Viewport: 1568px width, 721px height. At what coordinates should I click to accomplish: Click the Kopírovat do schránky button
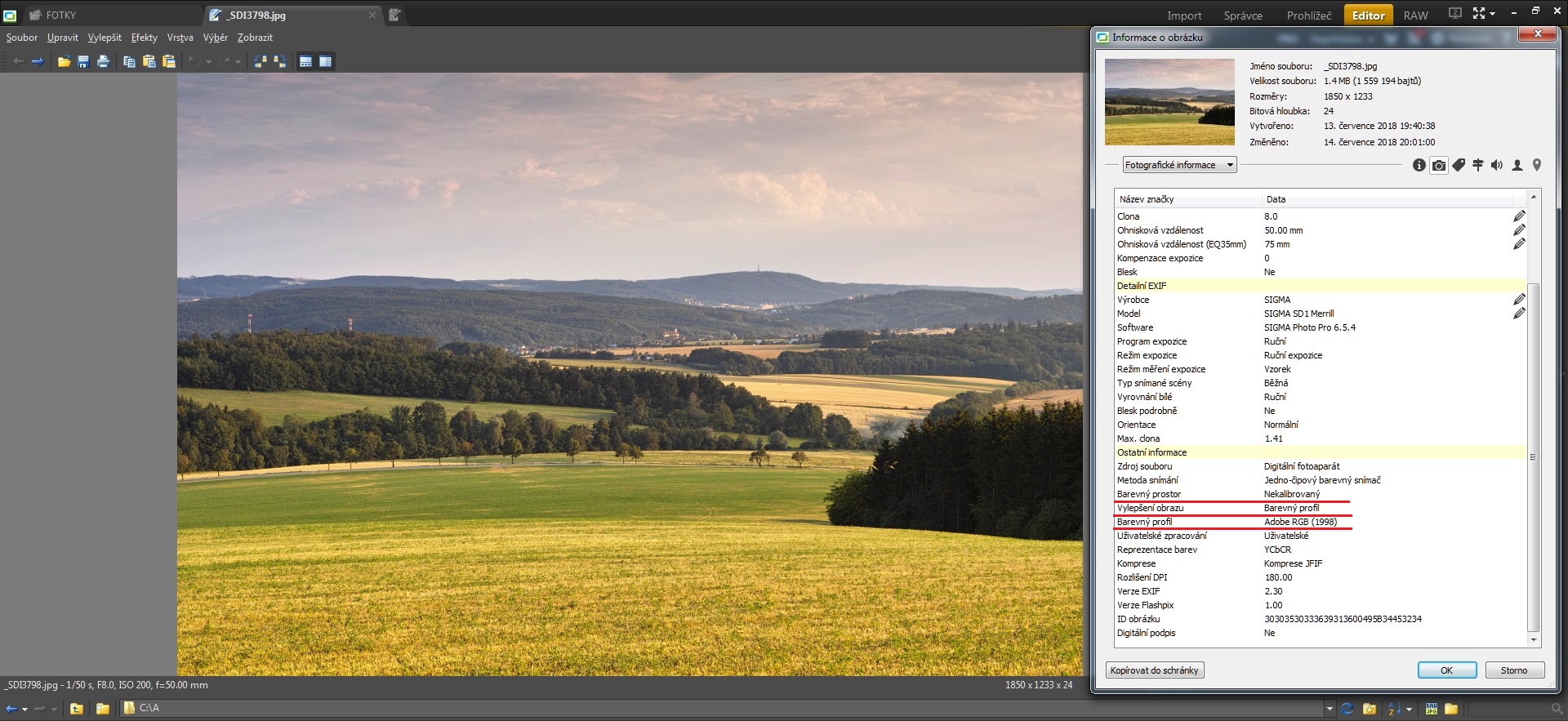click(1154, 670)
